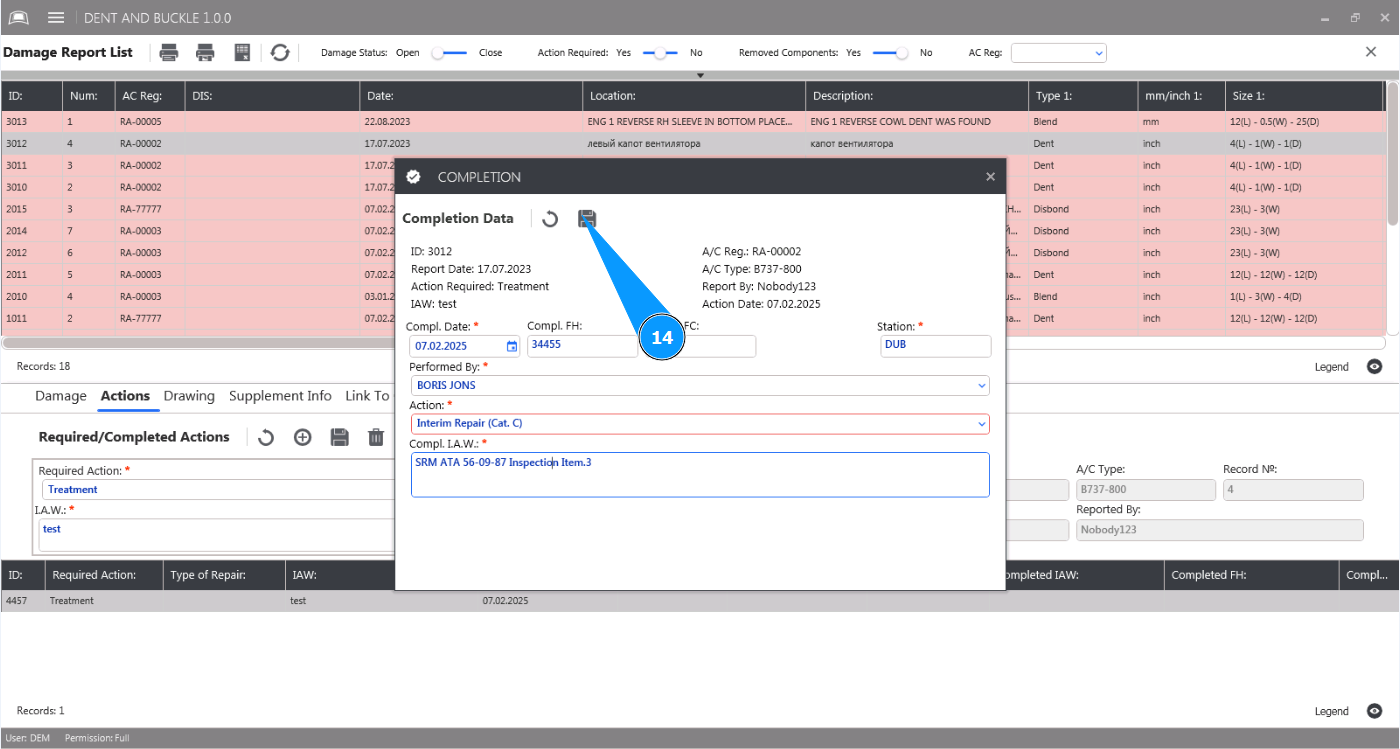
Task: Toggle the Damage Status Open/Close switch
Action: pos(449,53)
